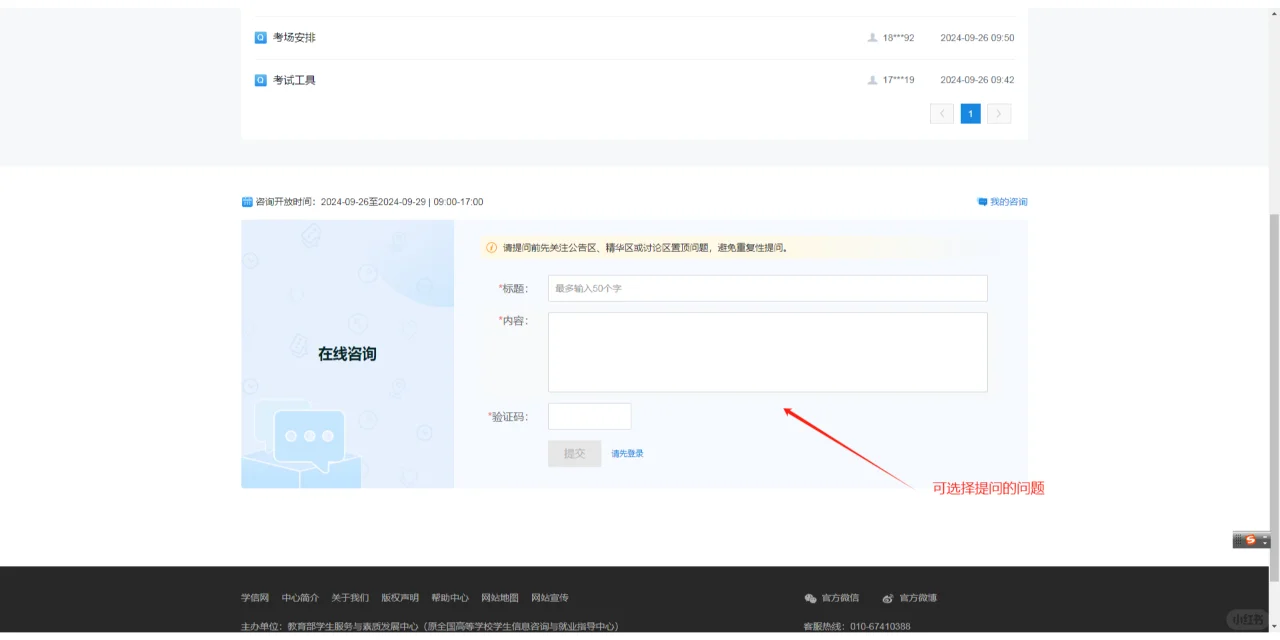This screenshot has width=1280, height=640.
Task: Visit the 学信网 footer link
Action: click(x=254, y=597)
